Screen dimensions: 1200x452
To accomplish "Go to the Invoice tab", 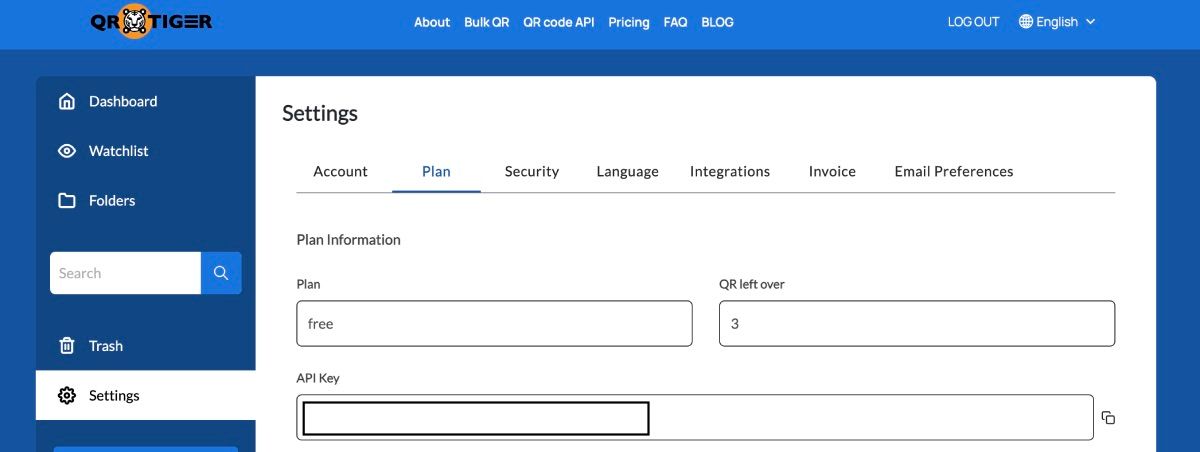I will click(x=832, y=172).
